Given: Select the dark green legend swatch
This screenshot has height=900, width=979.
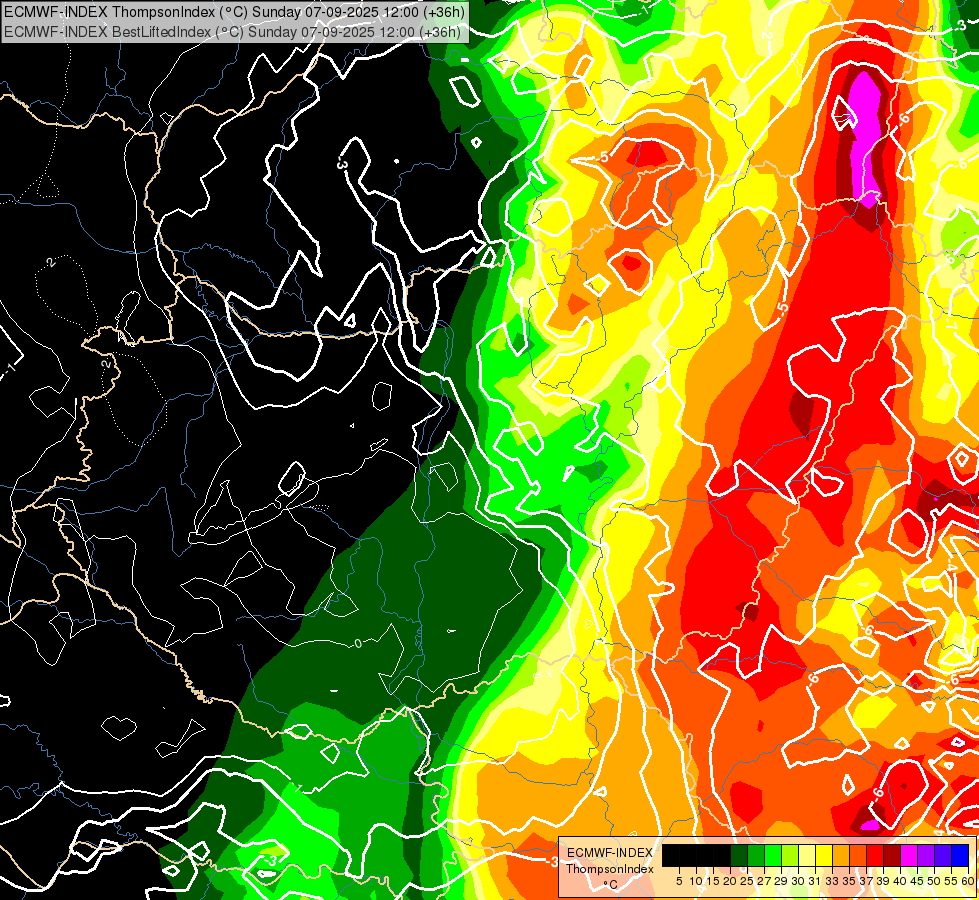Looking at the screenshot, I should (x=739, y=855).
